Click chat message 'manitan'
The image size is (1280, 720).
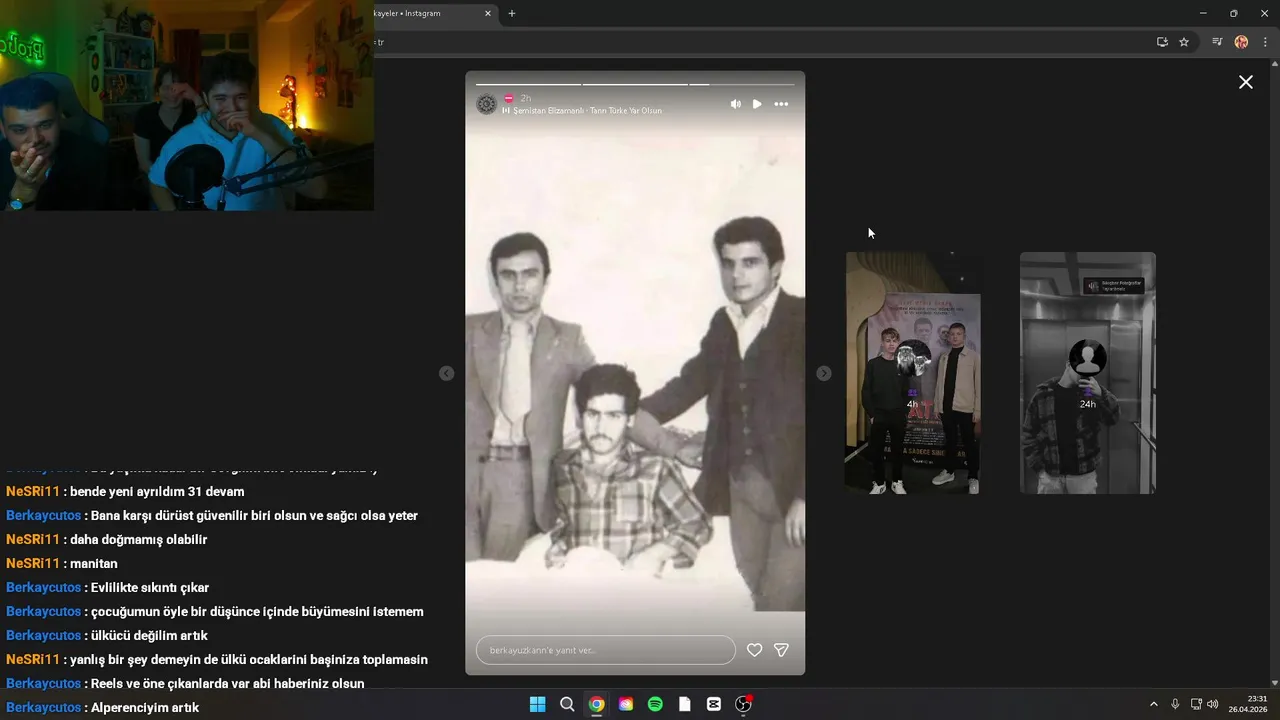(x=94, y=564)
